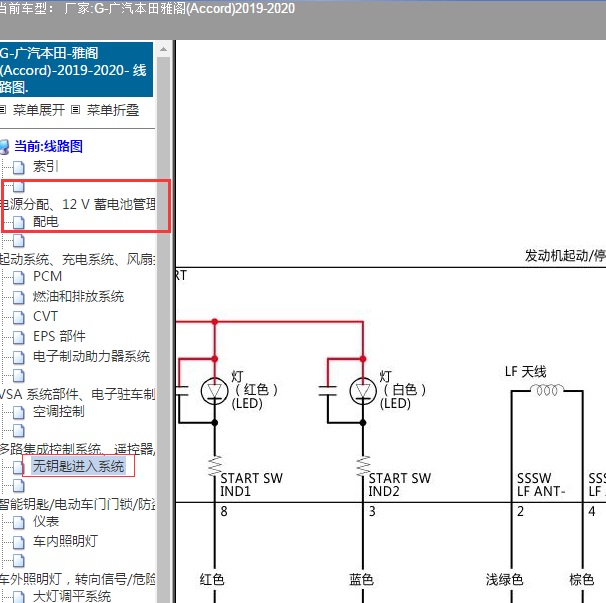The height and width of the screenshot is (603, 606).
Task: Click the blue G-广汽本田-雅阁 title header
Action: click(76, 70)
